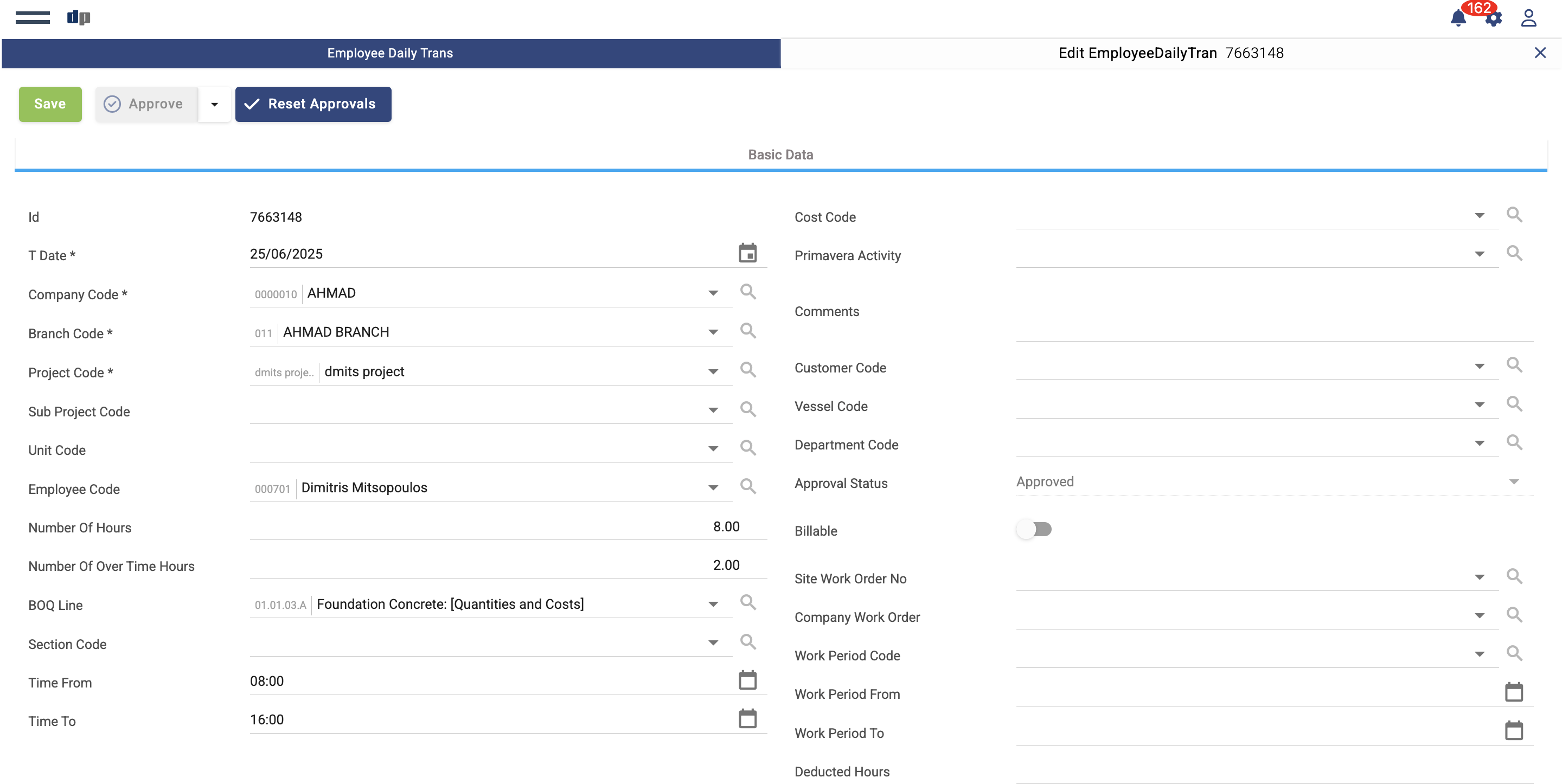Open the Work Period From calendar icon
Image resolution: width=1562 pixels, height=784 pixels.
click(1514, 692)
